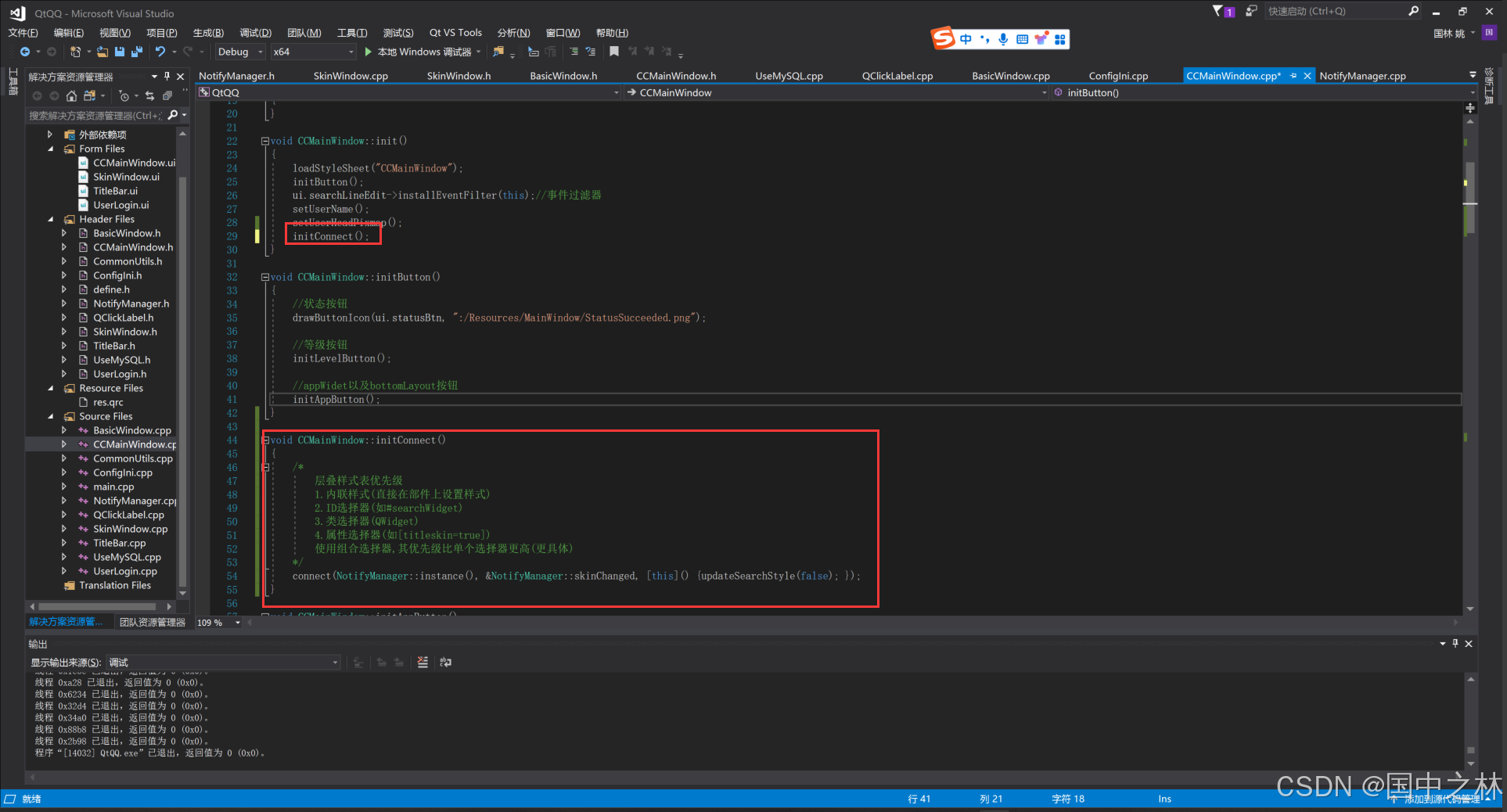Image resolution: width=1507 pixels, height=812 pixels.
Task: Click the Solution Explorer search box
Action: (95, 115)
